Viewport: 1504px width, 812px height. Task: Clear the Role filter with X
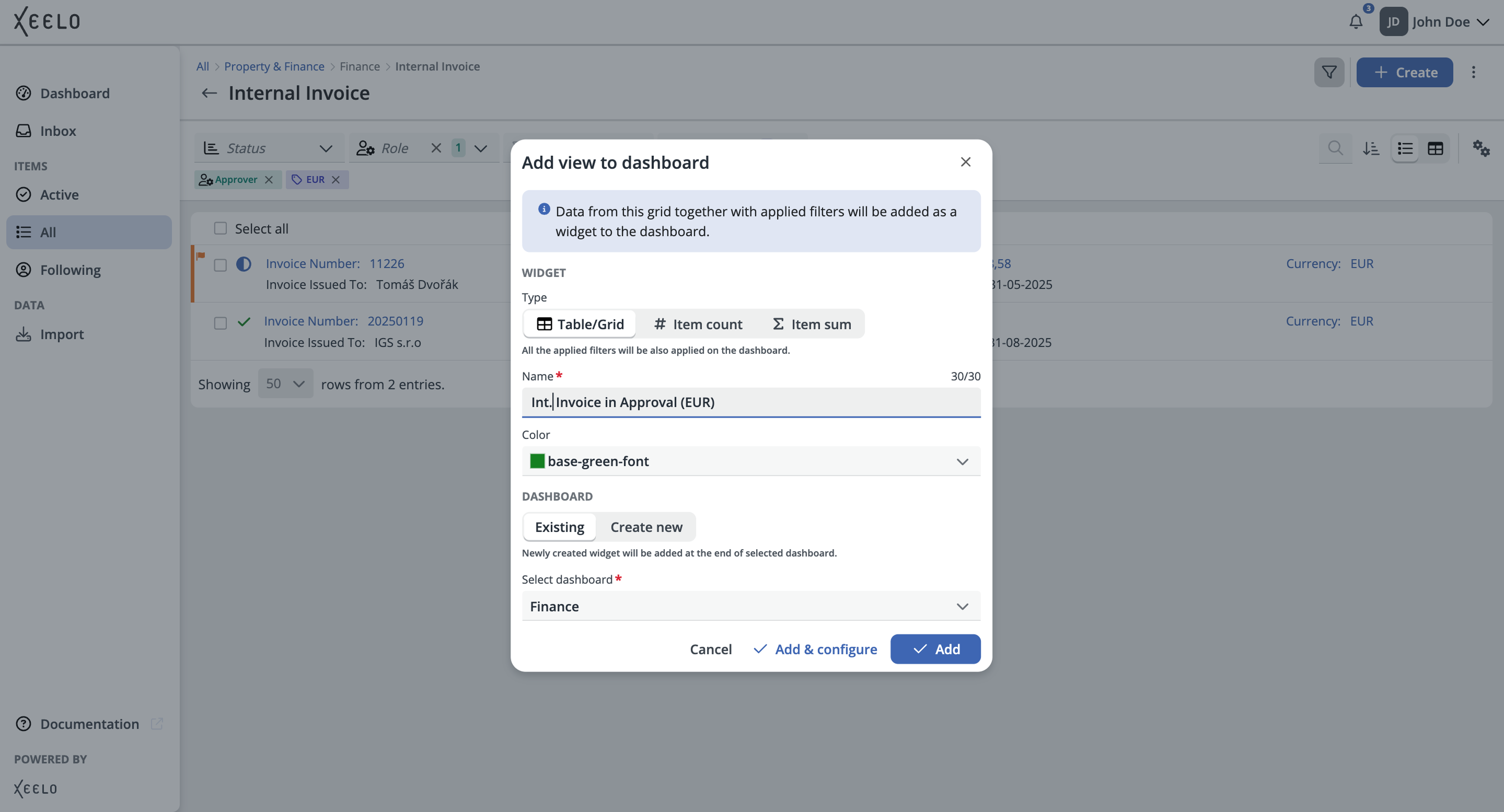click(435, 148)
